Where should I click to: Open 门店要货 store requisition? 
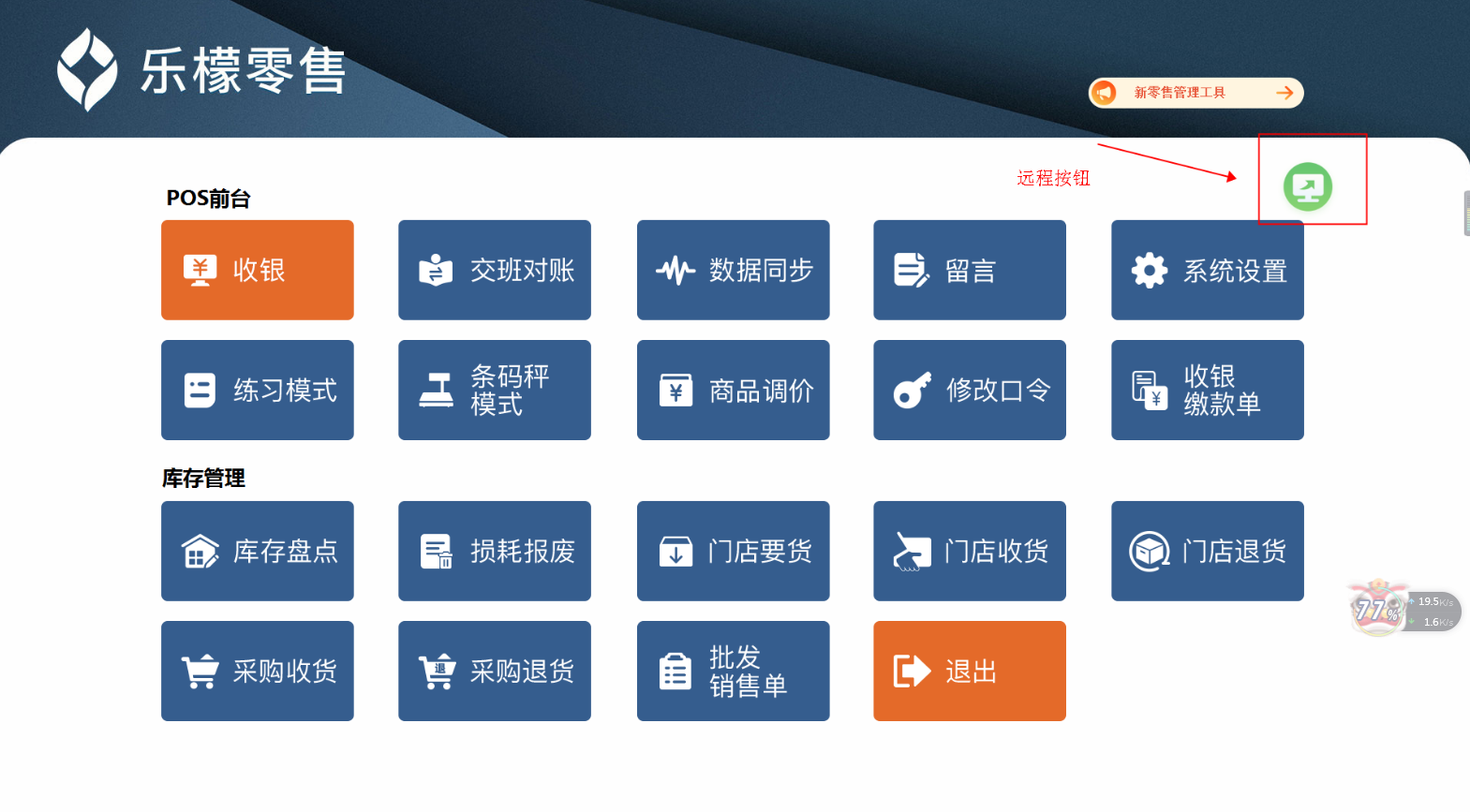(x=733, y=551)
